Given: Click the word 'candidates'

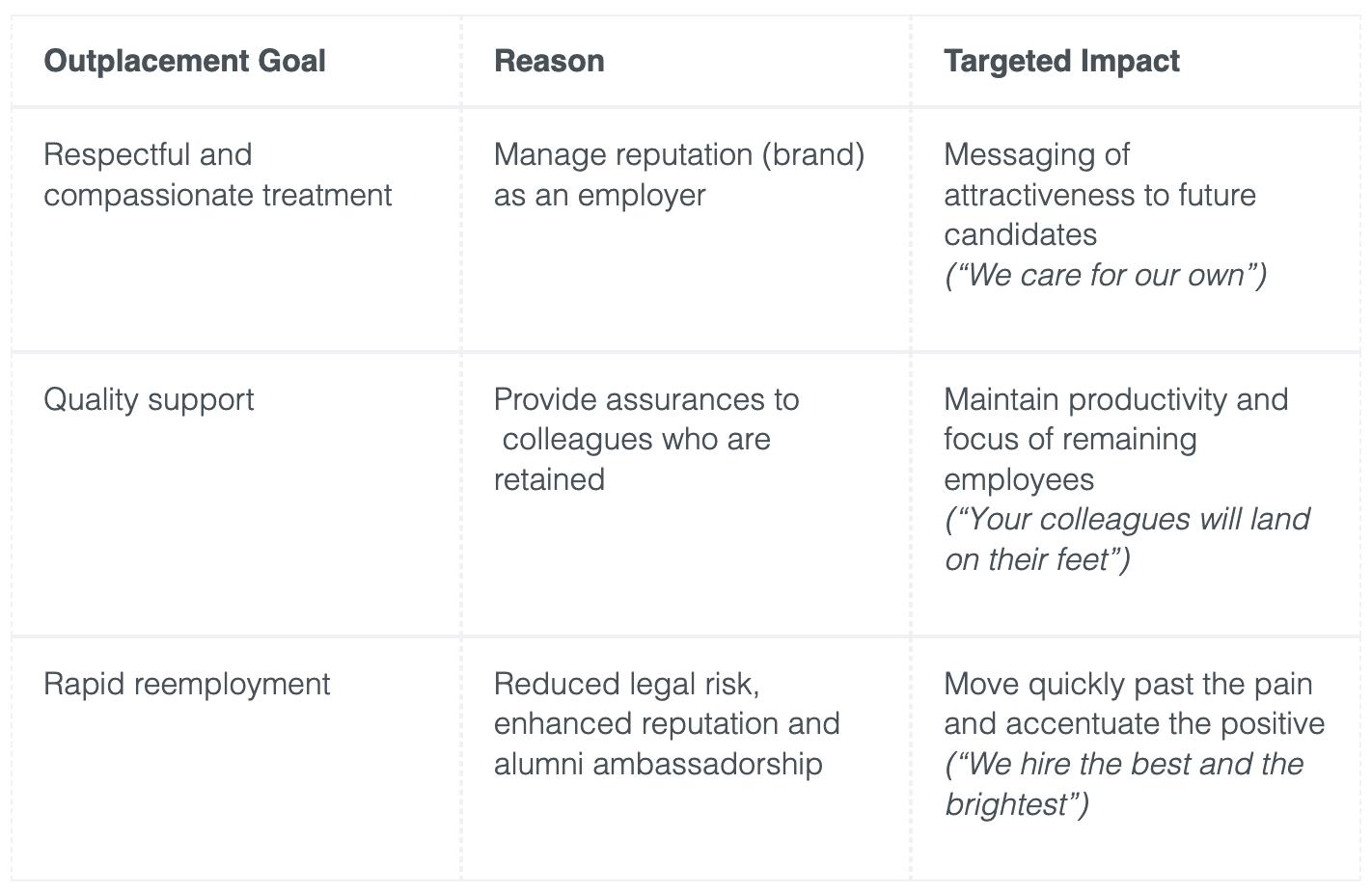Looking at the screenshot, I should pos(1020,235).
